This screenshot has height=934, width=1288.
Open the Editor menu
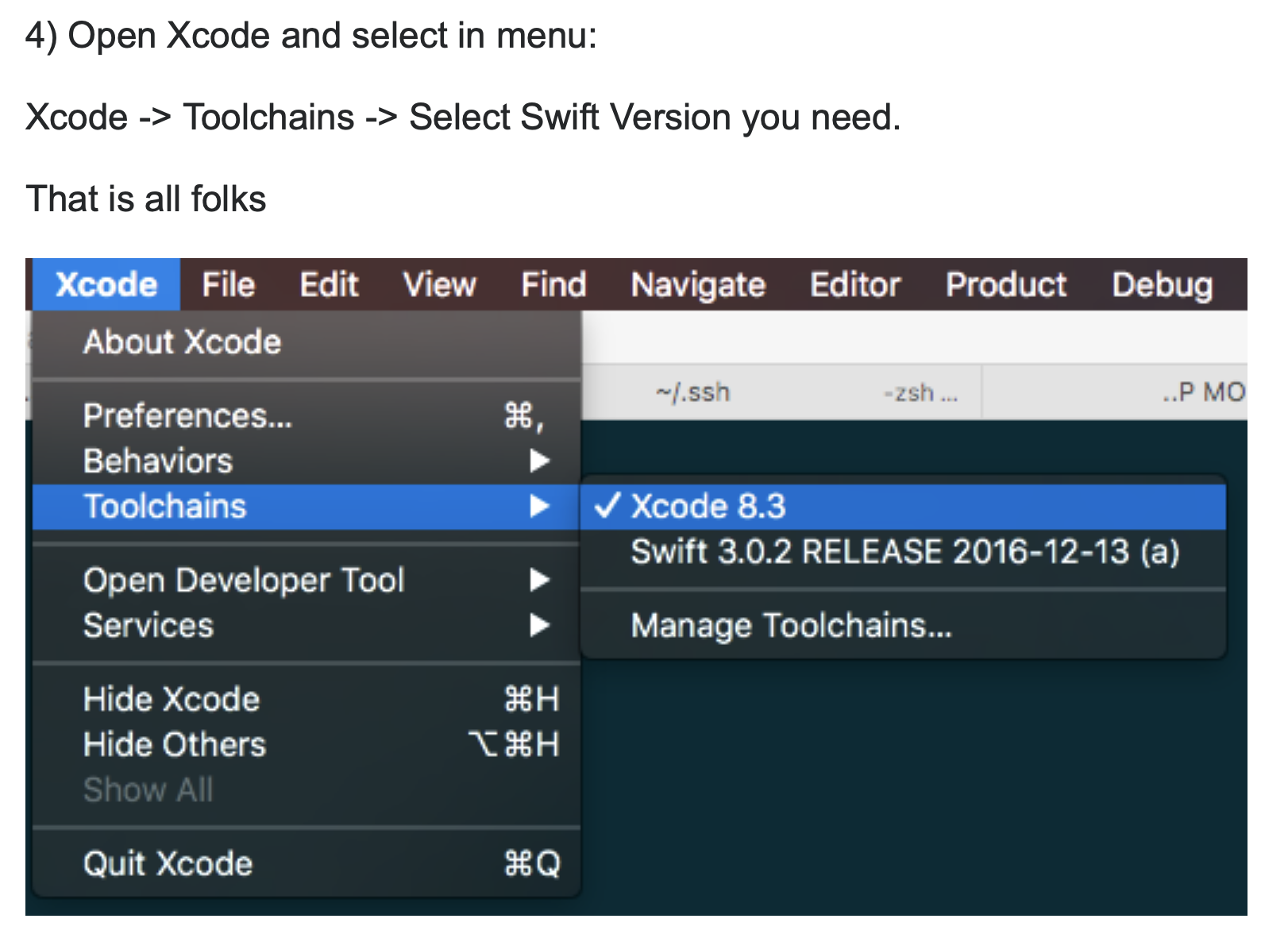(x=854, y=284)
